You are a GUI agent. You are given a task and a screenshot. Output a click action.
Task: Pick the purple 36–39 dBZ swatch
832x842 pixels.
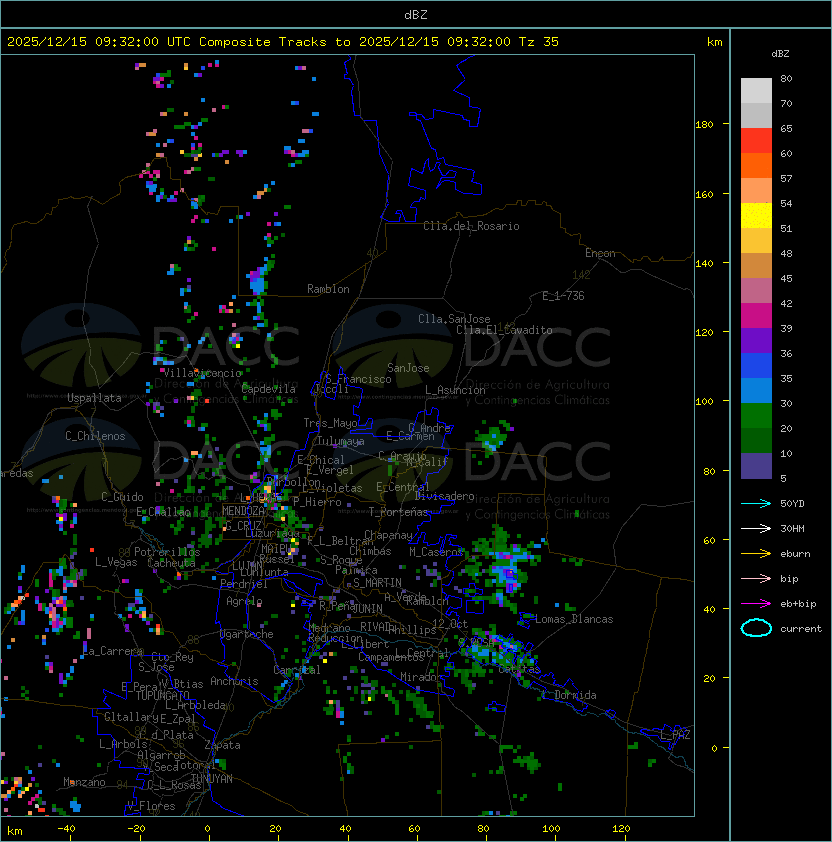[x=756, y=340]
